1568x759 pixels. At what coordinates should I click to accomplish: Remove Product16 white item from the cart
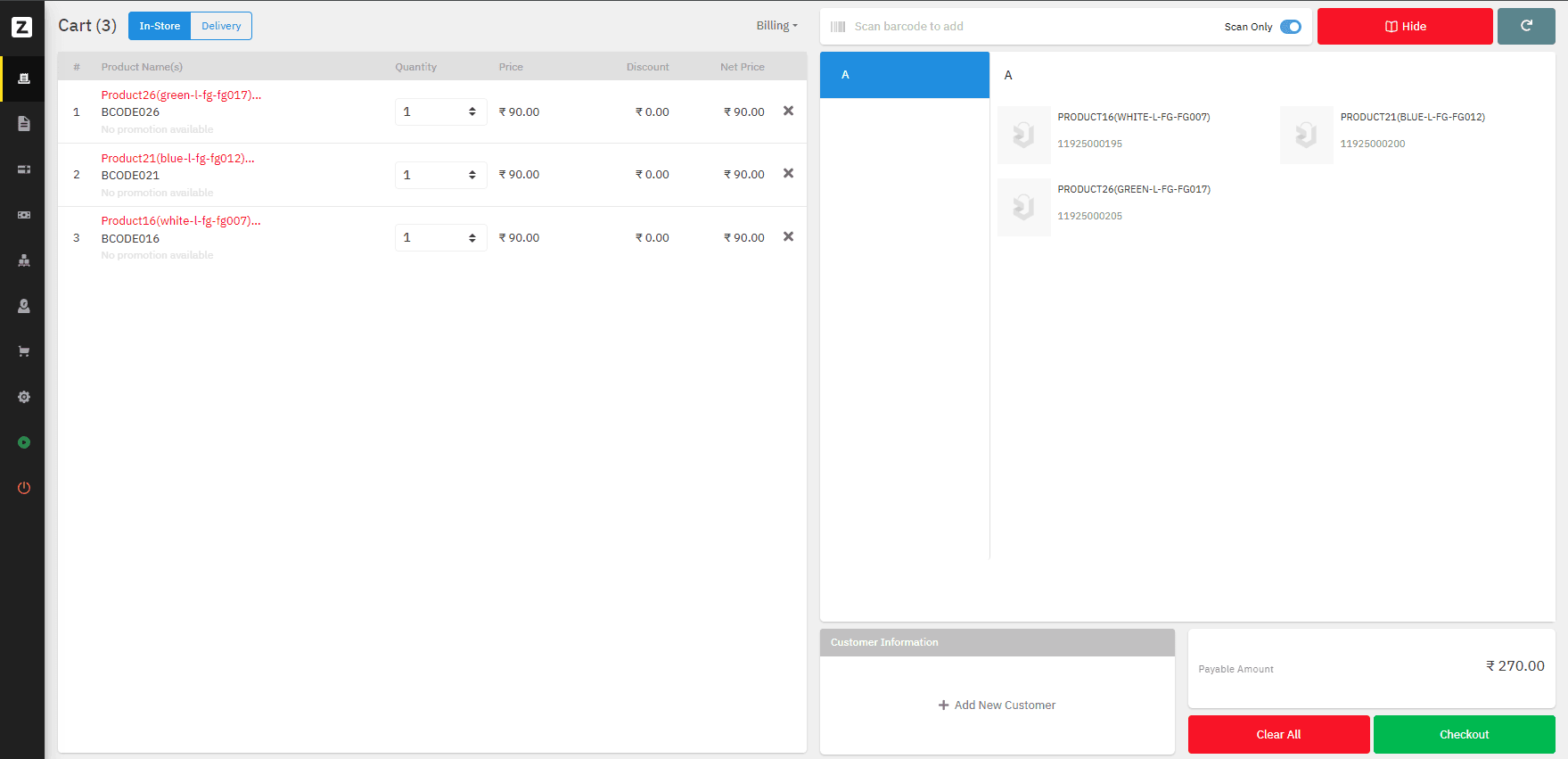point(788,237)
